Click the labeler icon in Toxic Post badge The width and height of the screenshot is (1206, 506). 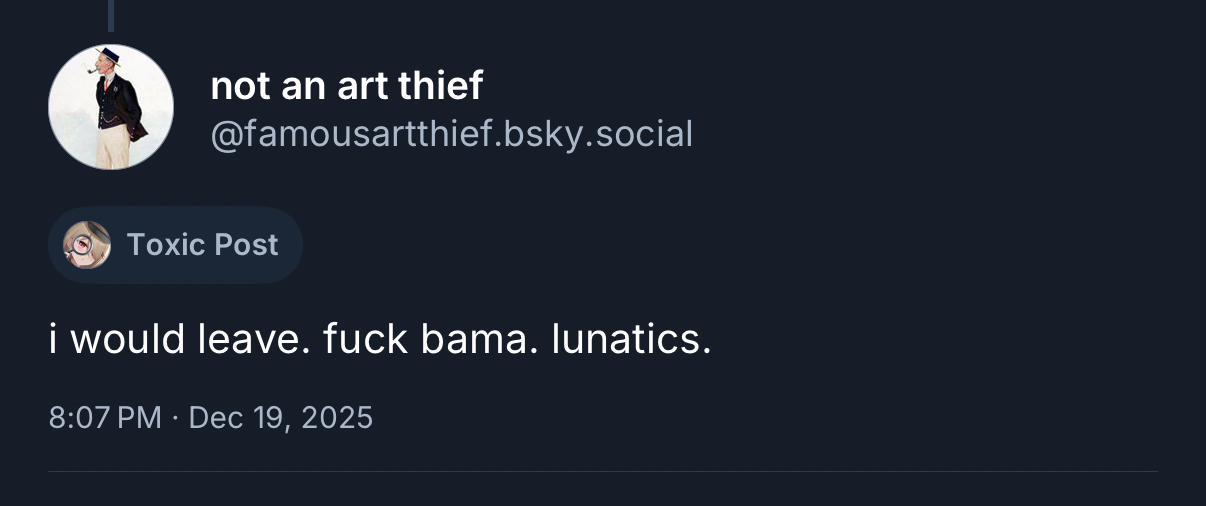click(87, 245)
